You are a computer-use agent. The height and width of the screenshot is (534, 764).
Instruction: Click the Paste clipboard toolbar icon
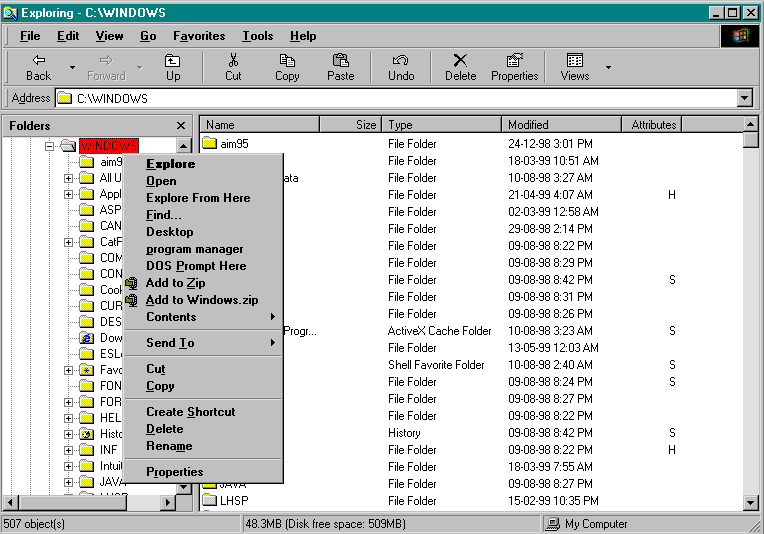(x=340, y=67)
